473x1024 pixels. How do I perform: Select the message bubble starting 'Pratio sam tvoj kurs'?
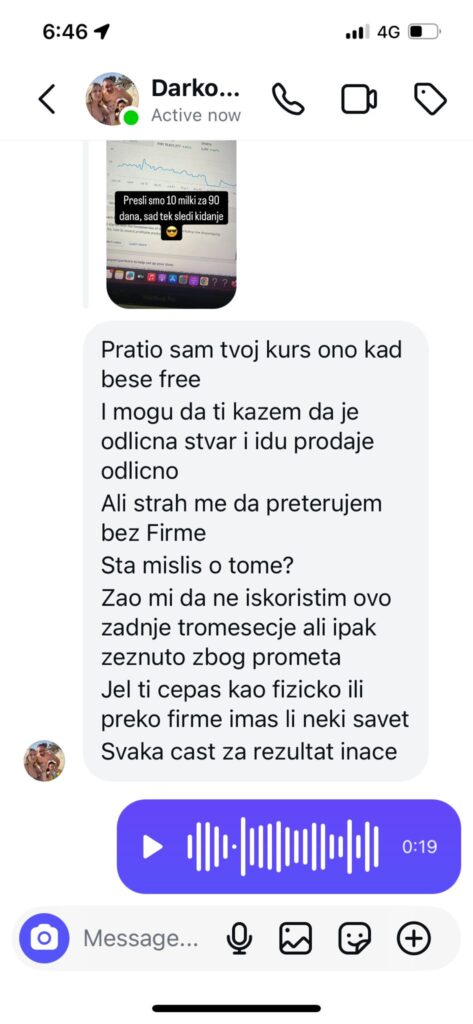[x=255, y=551]
